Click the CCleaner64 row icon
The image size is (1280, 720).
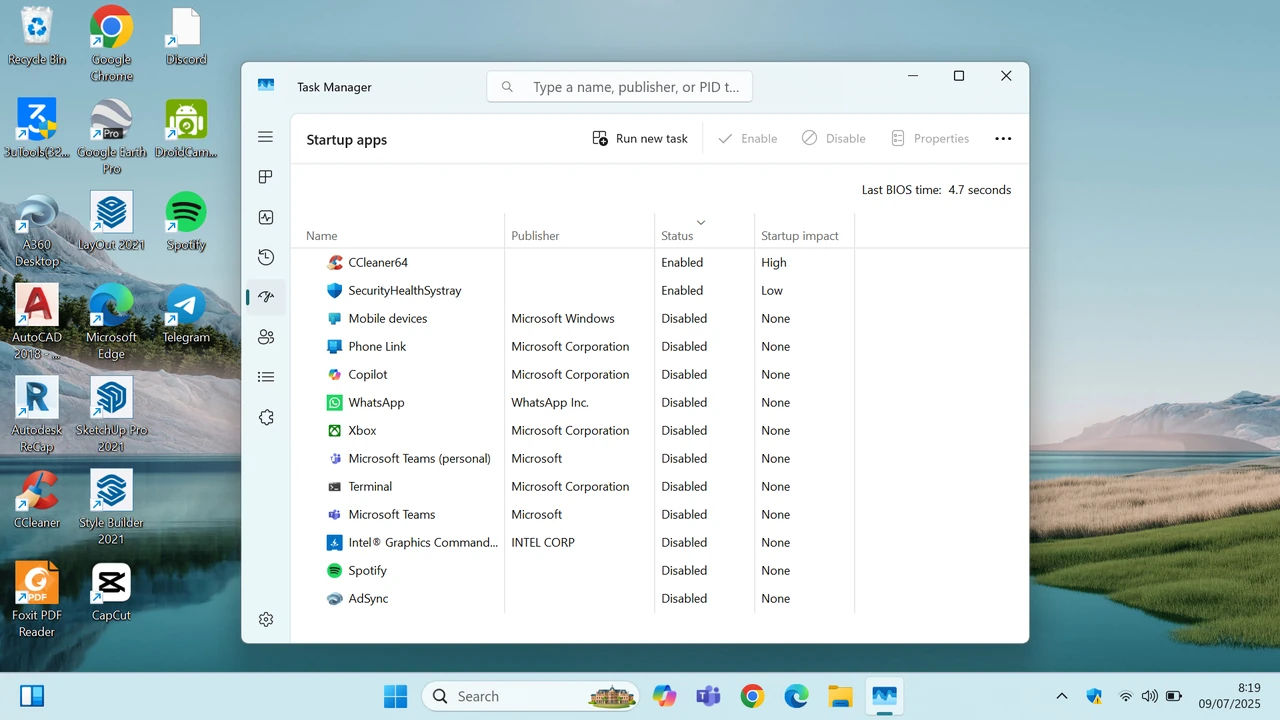coord(335,263)
